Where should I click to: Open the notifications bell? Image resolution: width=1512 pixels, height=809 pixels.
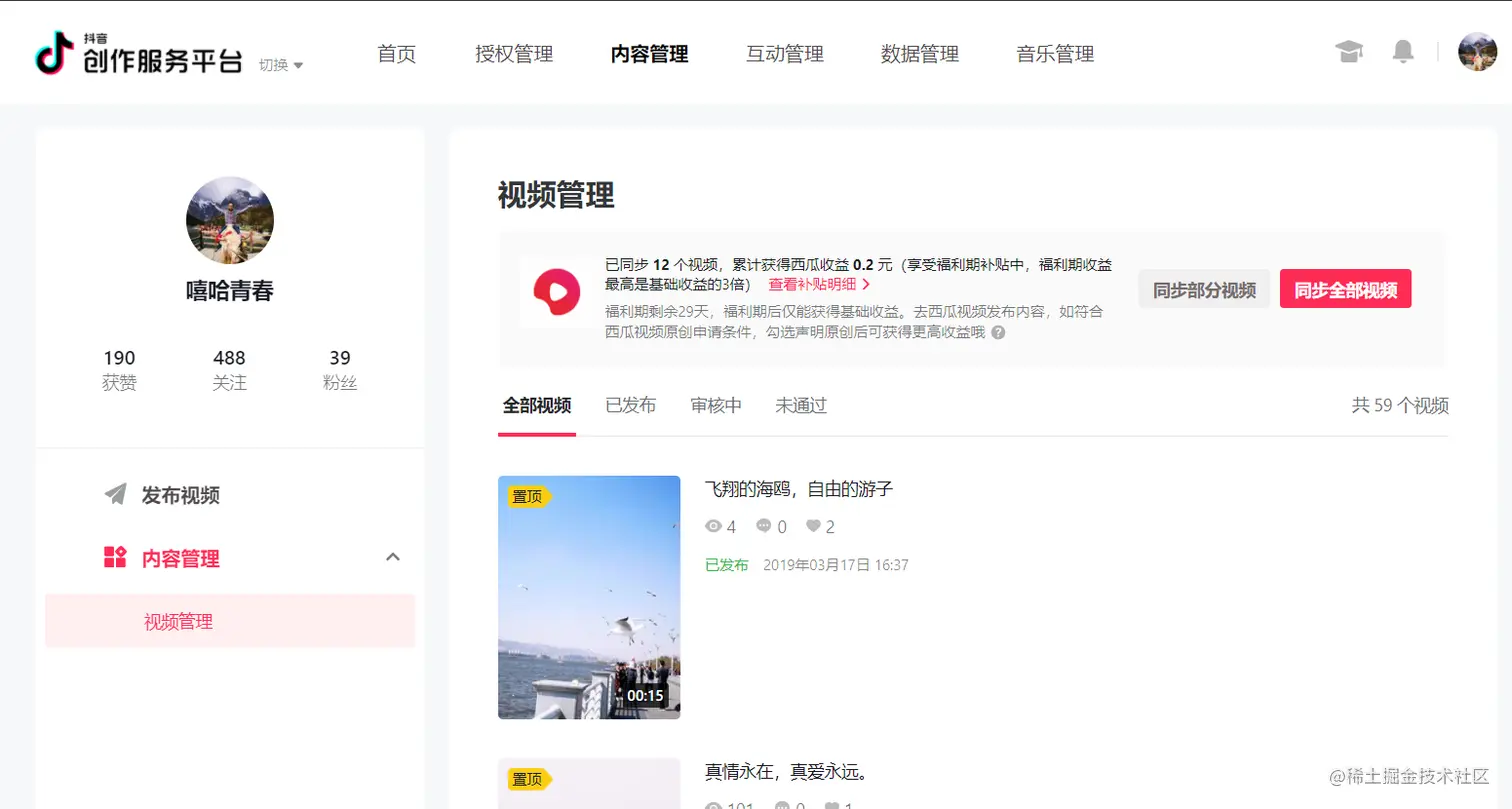tap(1404, 52)
